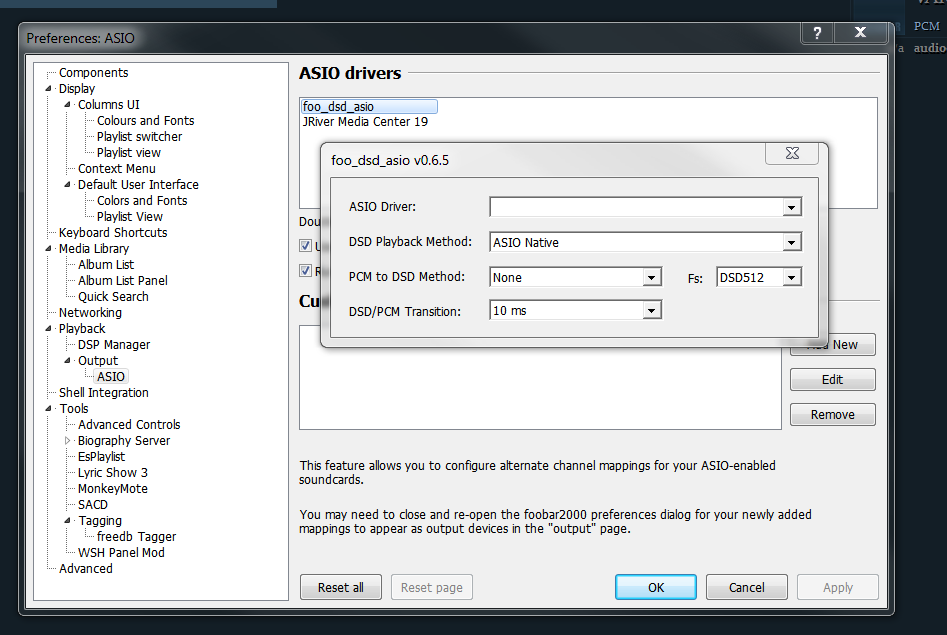Open Context Menu preferences page

click(117, 169)
